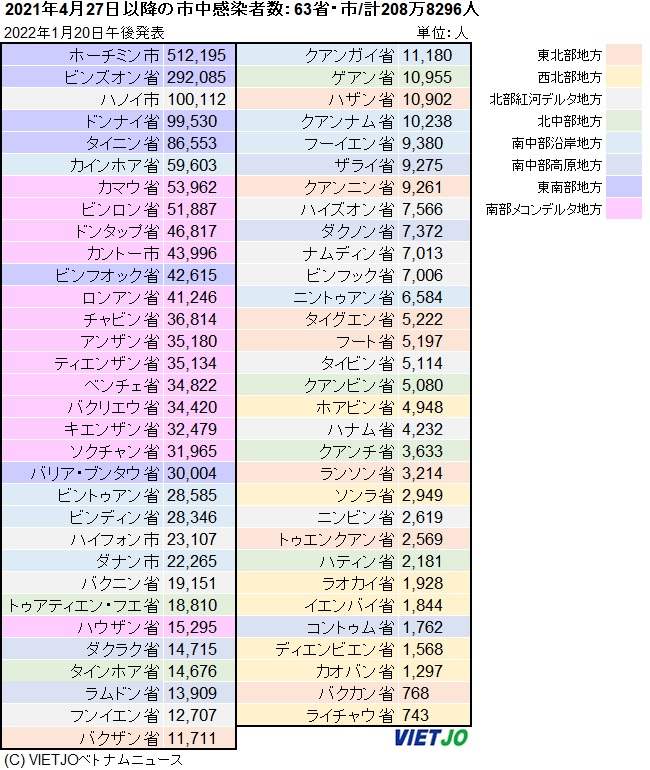Click the ディエンビエン省 row name
This screenshot has height=770, width=650.
334,649
